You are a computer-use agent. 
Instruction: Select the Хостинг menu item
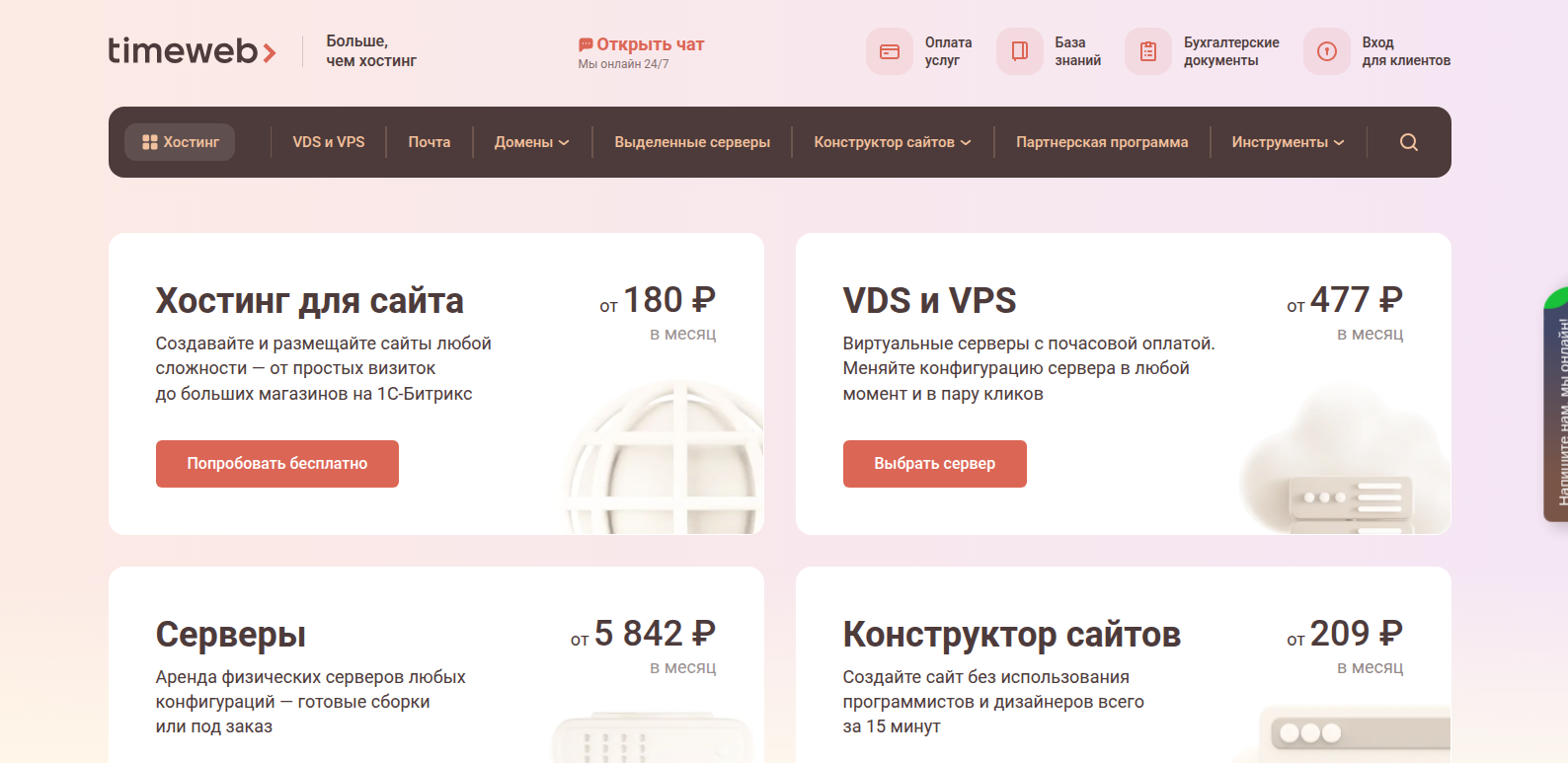pos(180,142)
